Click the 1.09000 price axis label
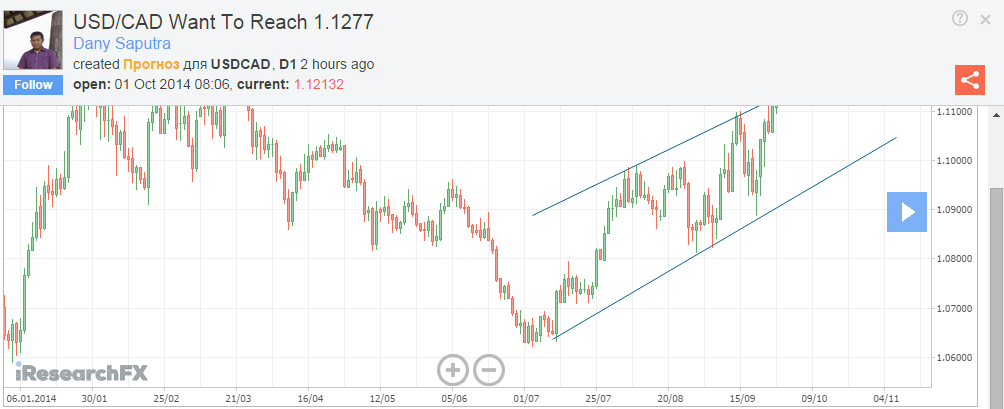The image size is (1004, 409). coord(959,210)
